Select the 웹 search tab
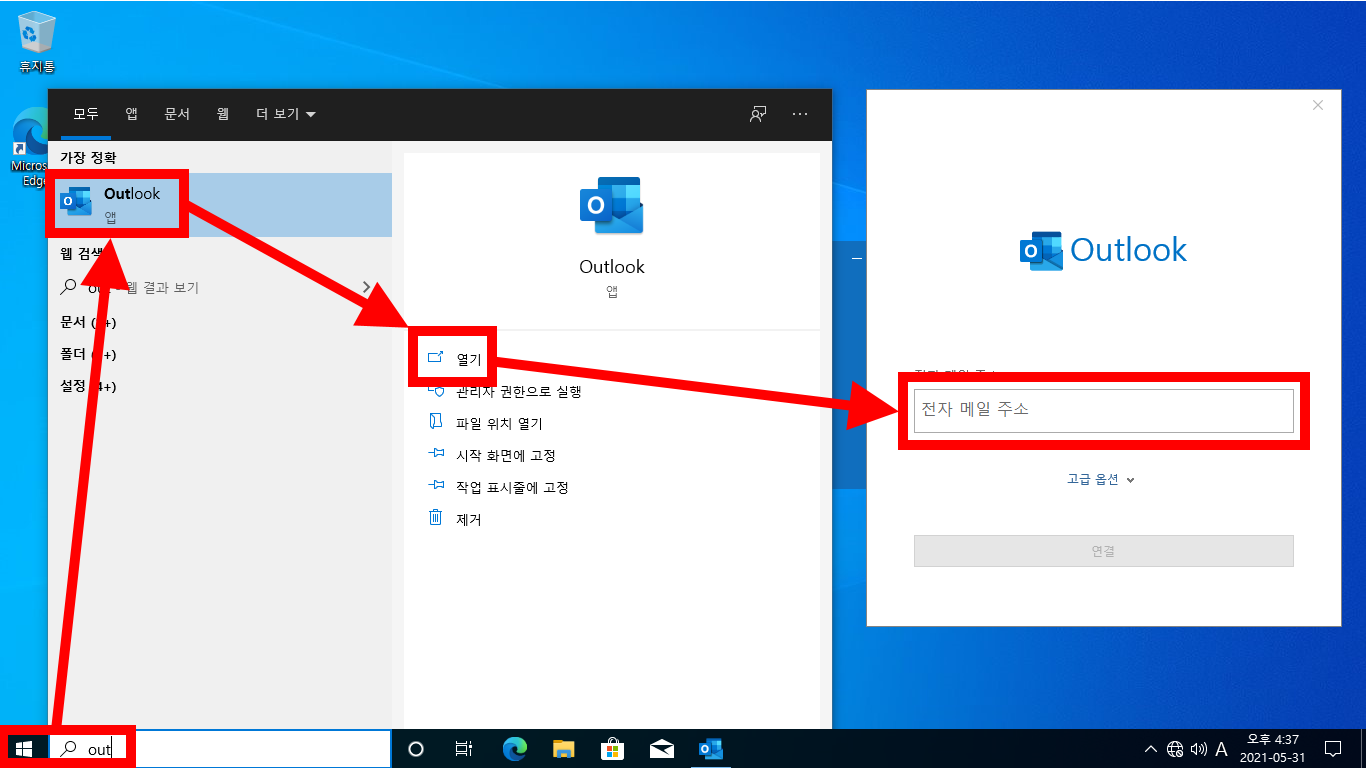This screenshot has height=768, width=1366. pyautogui.click(x=223, y=114)
